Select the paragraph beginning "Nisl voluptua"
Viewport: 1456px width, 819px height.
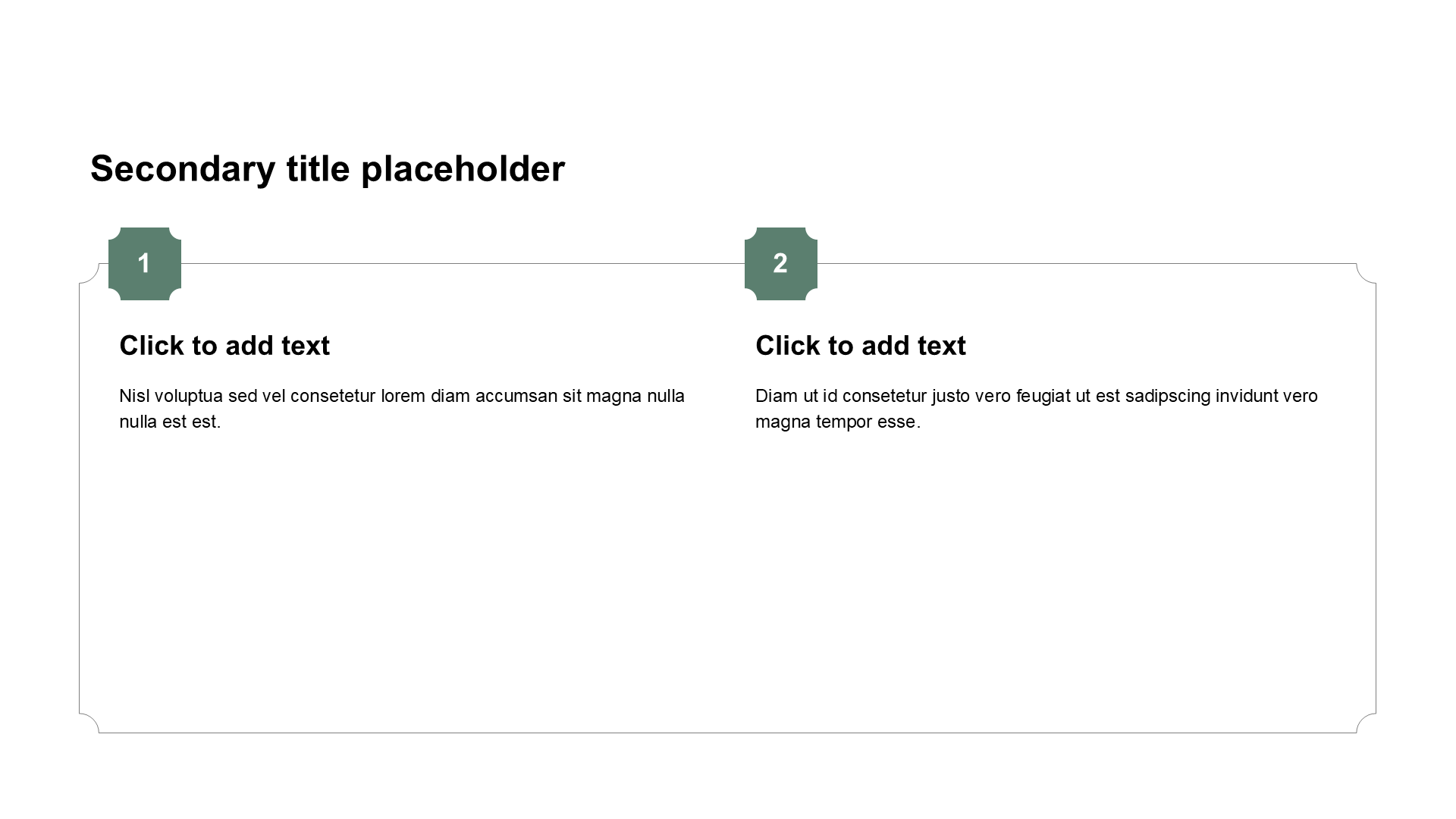pos(402,409)
